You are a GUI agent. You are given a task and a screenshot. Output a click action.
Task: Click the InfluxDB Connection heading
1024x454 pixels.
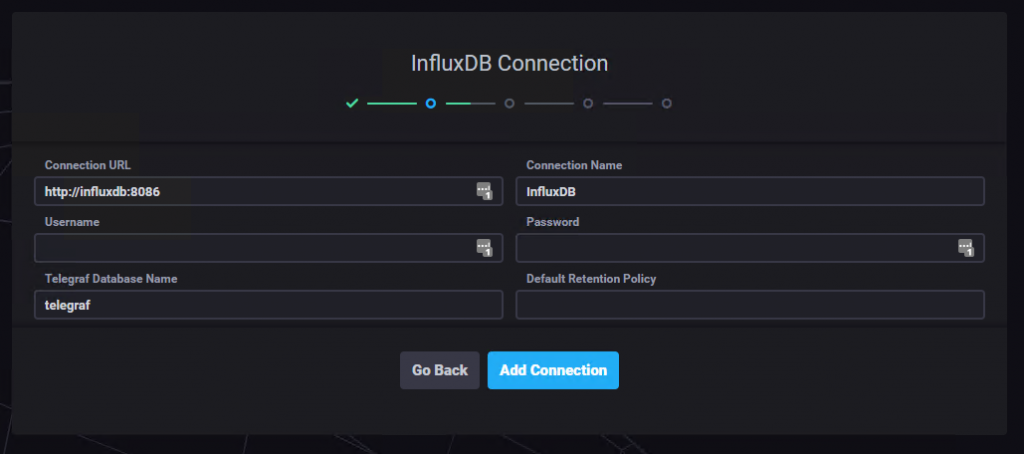509,63
